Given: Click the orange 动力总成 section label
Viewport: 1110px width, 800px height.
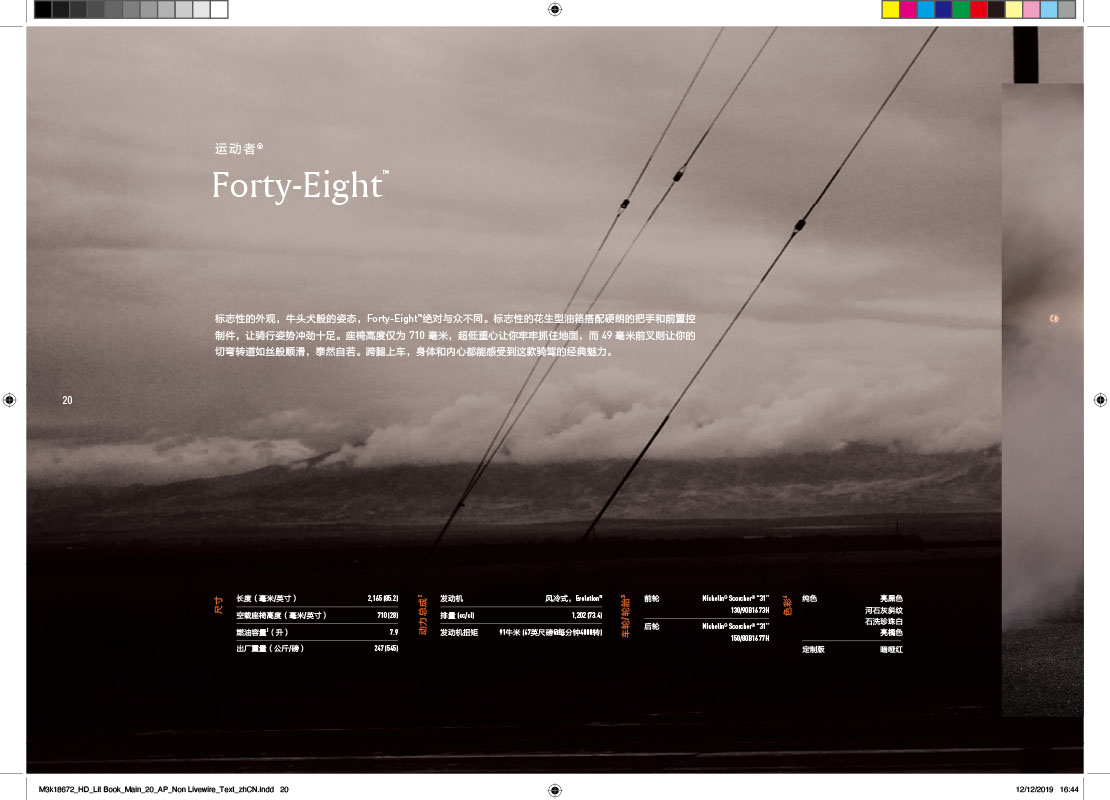Looking at the screenshot, I should coord(423,615).
